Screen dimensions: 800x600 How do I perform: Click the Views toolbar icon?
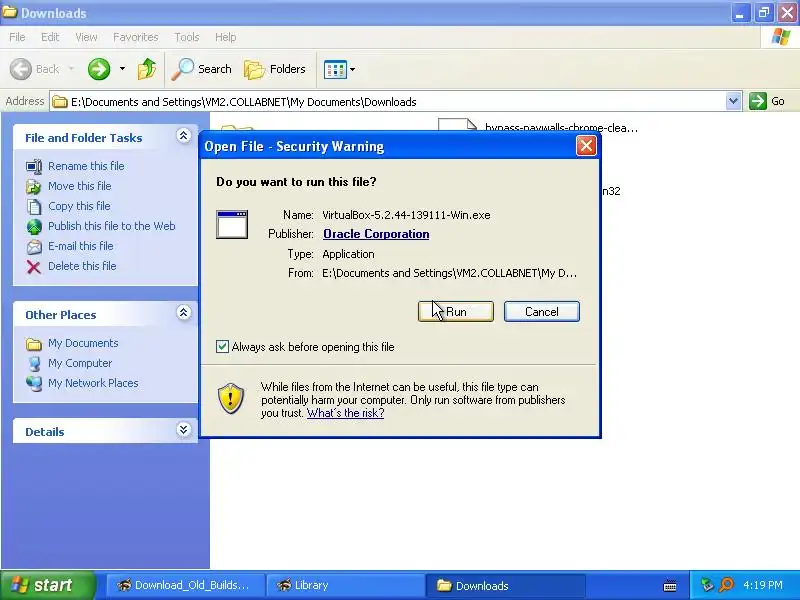335,69
